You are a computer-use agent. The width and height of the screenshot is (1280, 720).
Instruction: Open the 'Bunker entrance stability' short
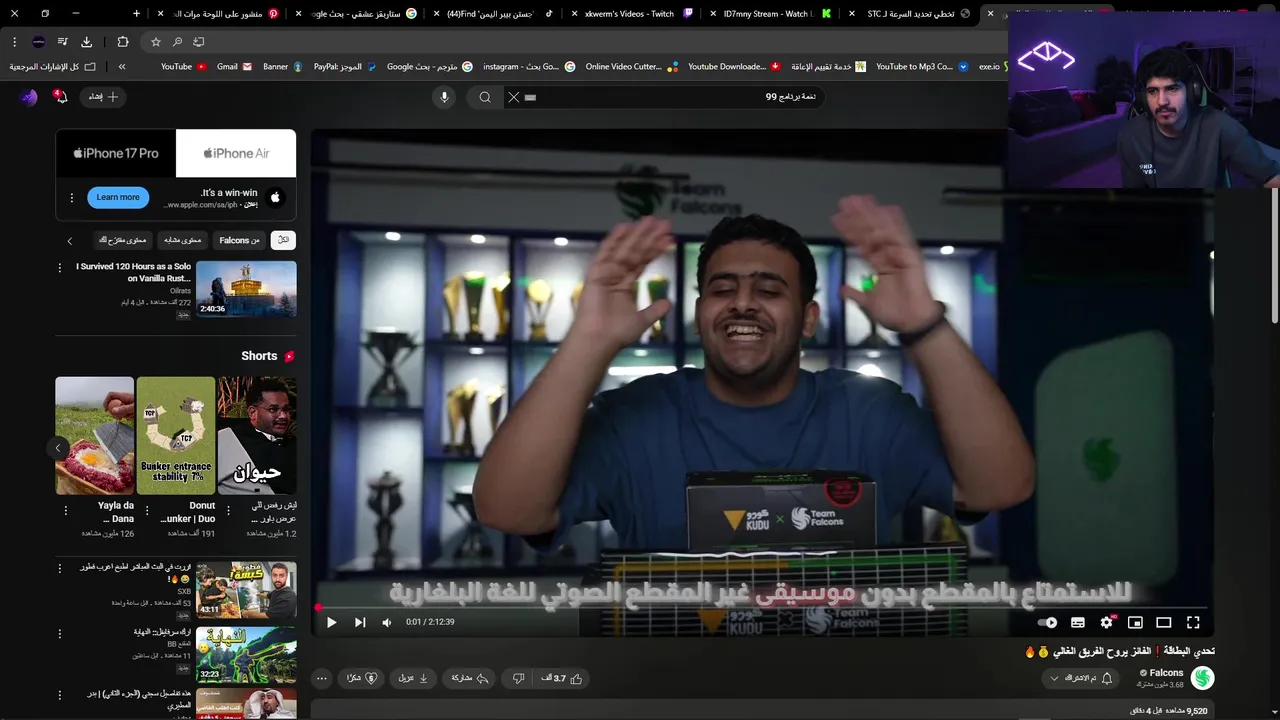point(176,435)
